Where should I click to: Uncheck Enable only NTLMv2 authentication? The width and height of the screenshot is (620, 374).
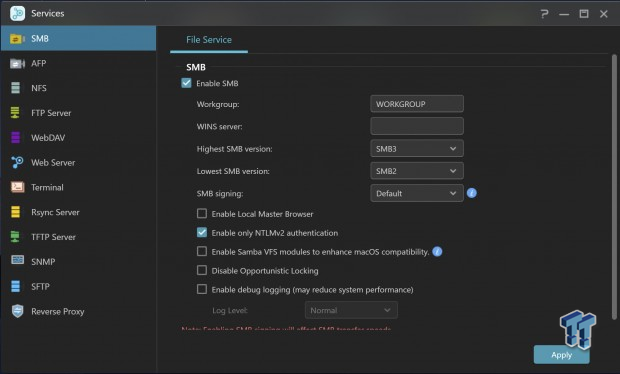[x=202, y=232]
